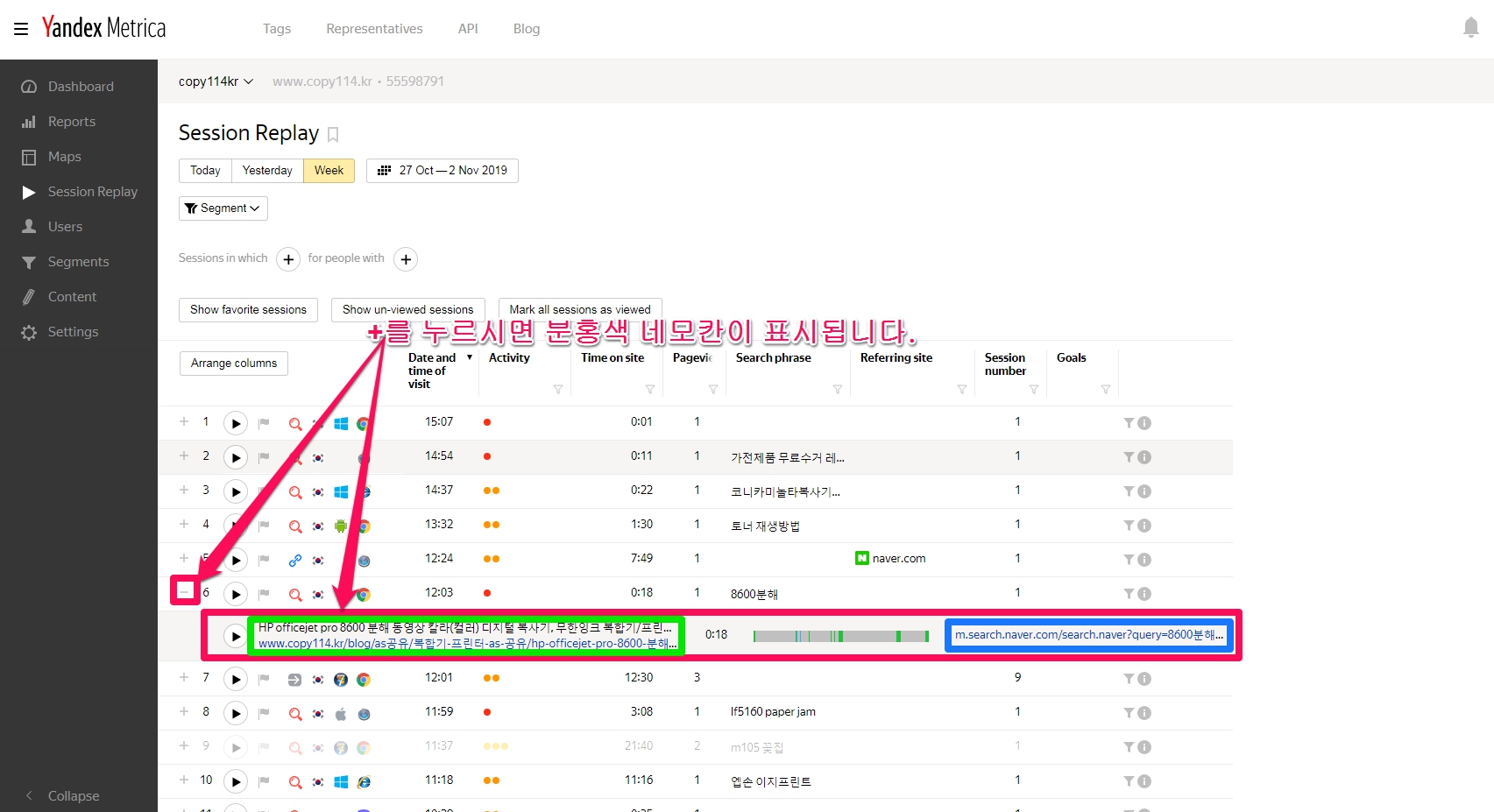The width and height of the screenshot is (1494, 812).
Task: Select the Today period button
Action: (x=205, y=171)
